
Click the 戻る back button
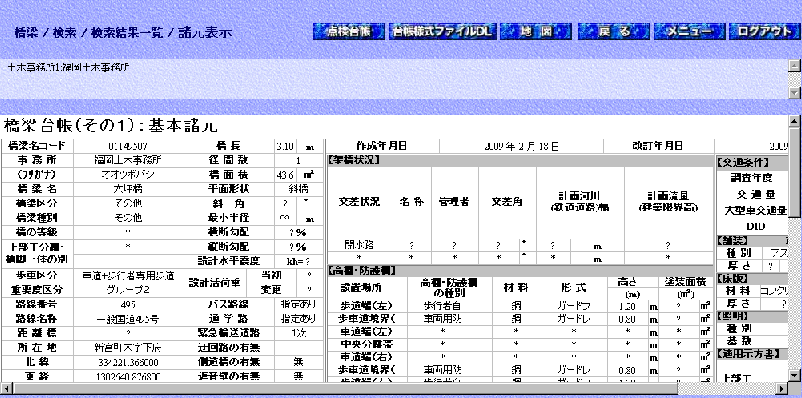click(x=614, y=32)
